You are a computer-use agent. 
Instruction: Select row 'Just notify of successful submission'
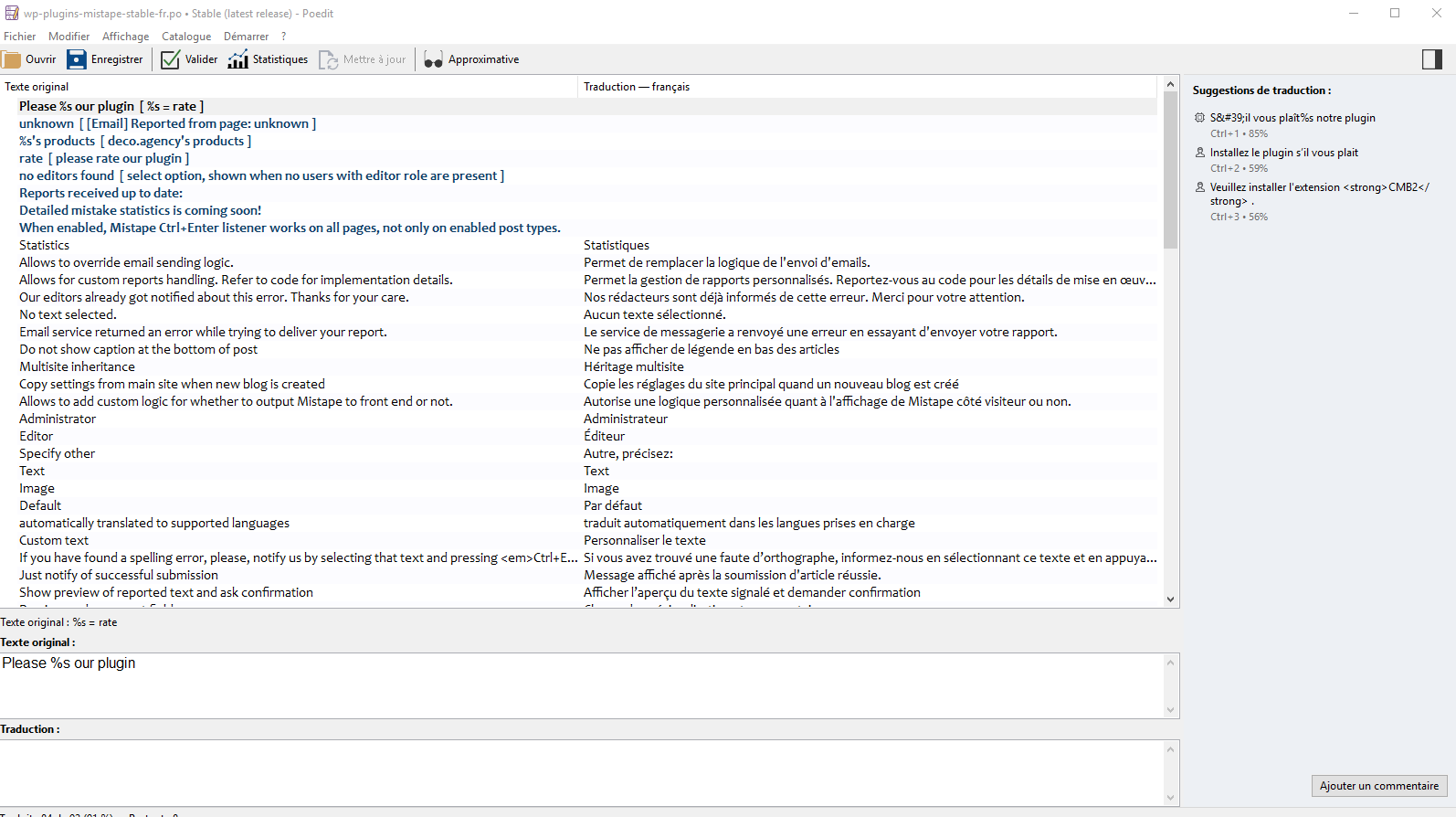[580, 575]
